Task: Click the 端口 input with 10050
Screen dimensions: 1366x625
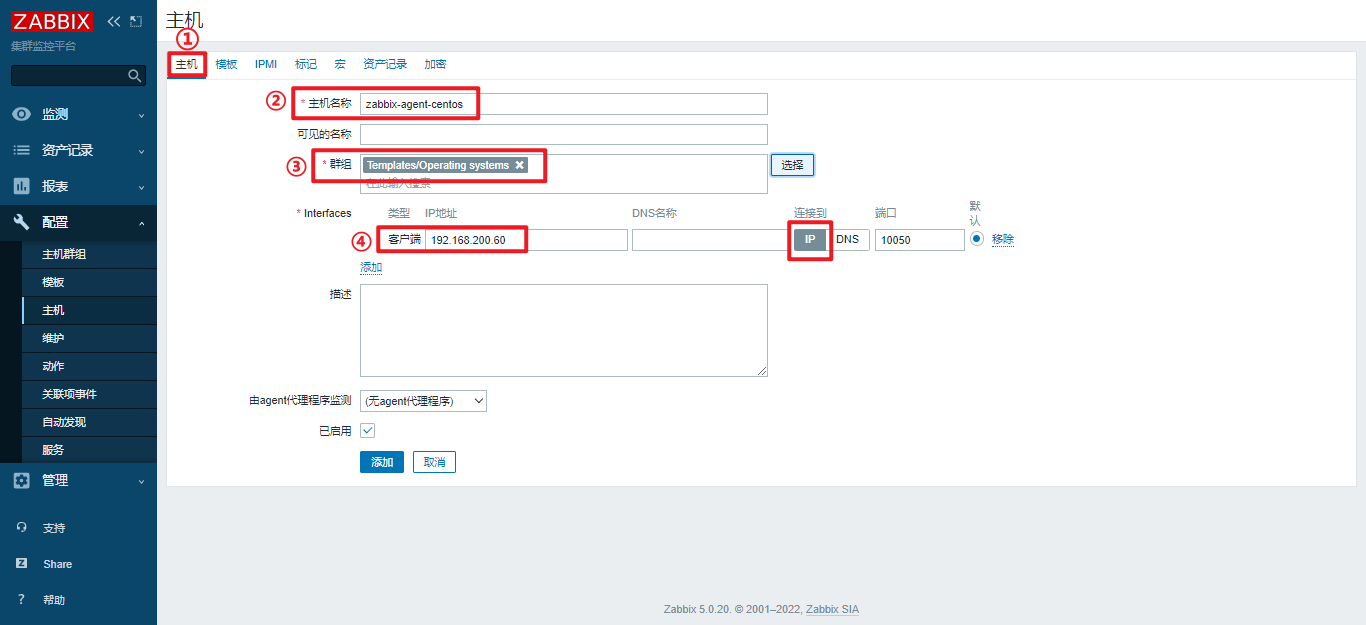Action: point(920,240)
